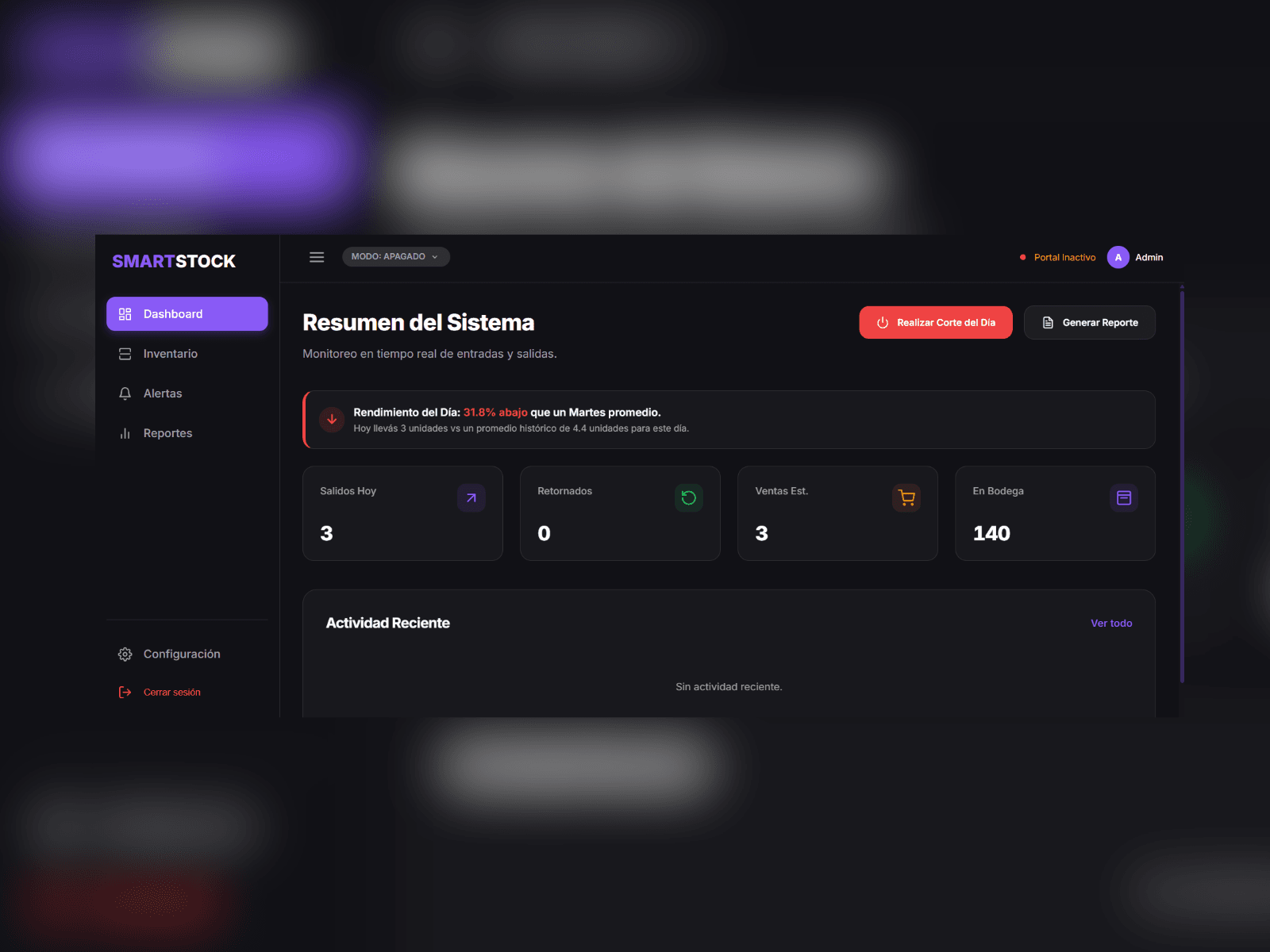Click the Retornados refresh icon
Screen dimensions: 1270x952
pos(689,498)
